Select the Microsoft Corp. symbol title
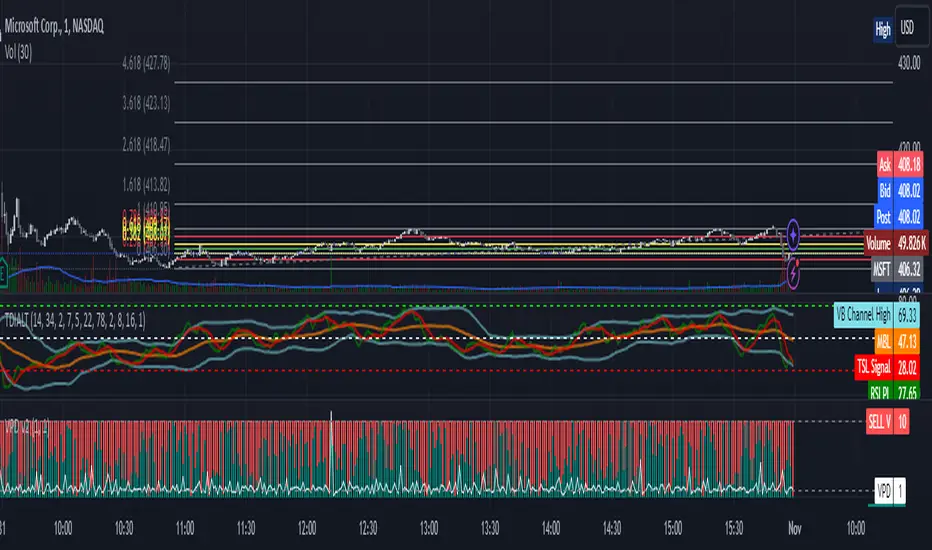Viewport: 932px width, 550px height. (54, 26)
